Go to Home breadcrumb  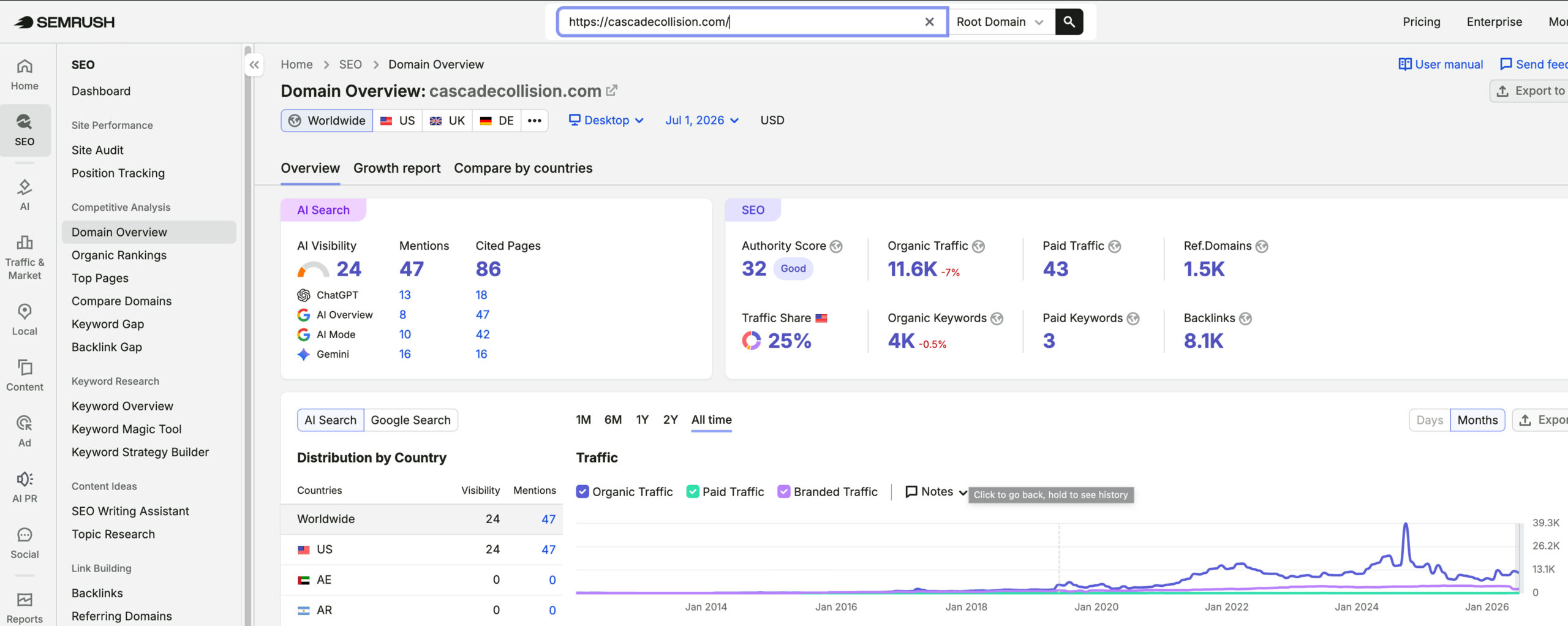(x=296, y=64)
